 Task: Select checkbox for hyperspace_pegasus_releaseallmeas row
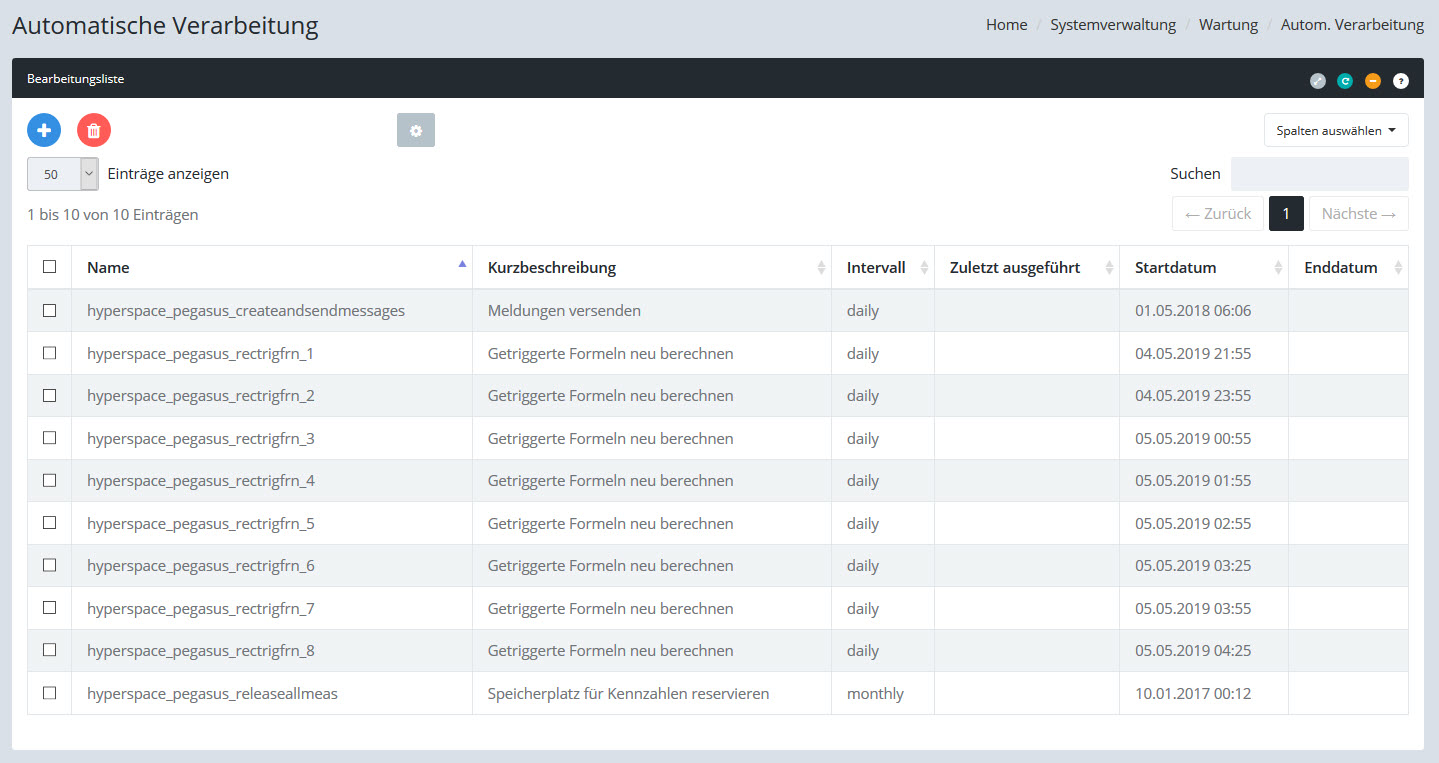50,693
